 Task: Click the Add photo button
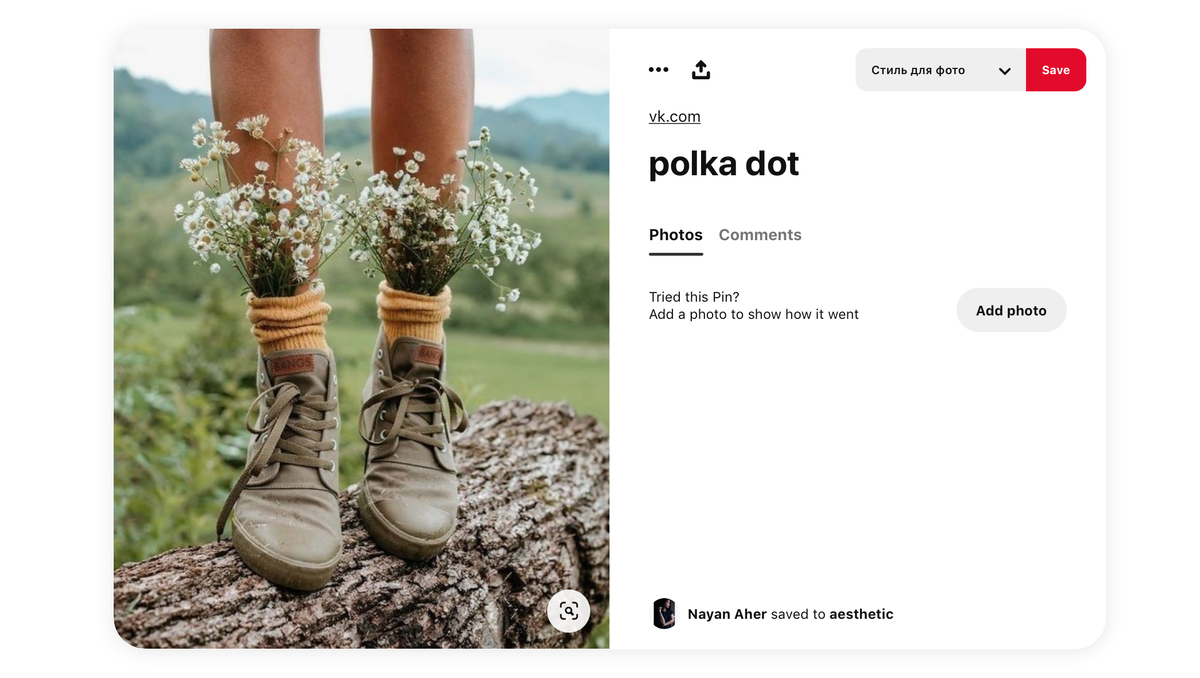pyautogui.click(x=1011, y=311)
